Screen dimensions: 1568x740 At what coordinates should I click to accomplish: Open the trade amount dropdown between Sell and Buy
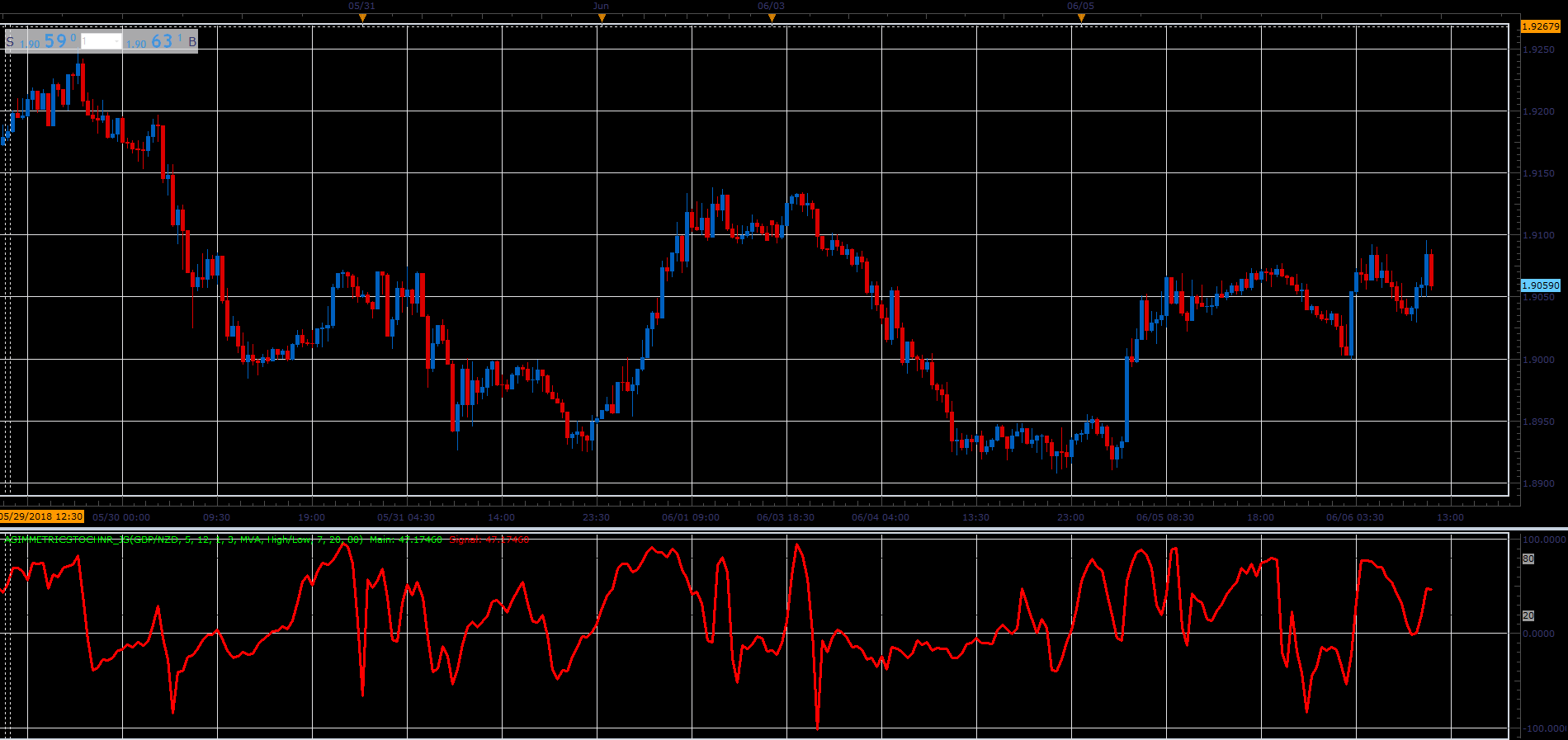[102, 40]
